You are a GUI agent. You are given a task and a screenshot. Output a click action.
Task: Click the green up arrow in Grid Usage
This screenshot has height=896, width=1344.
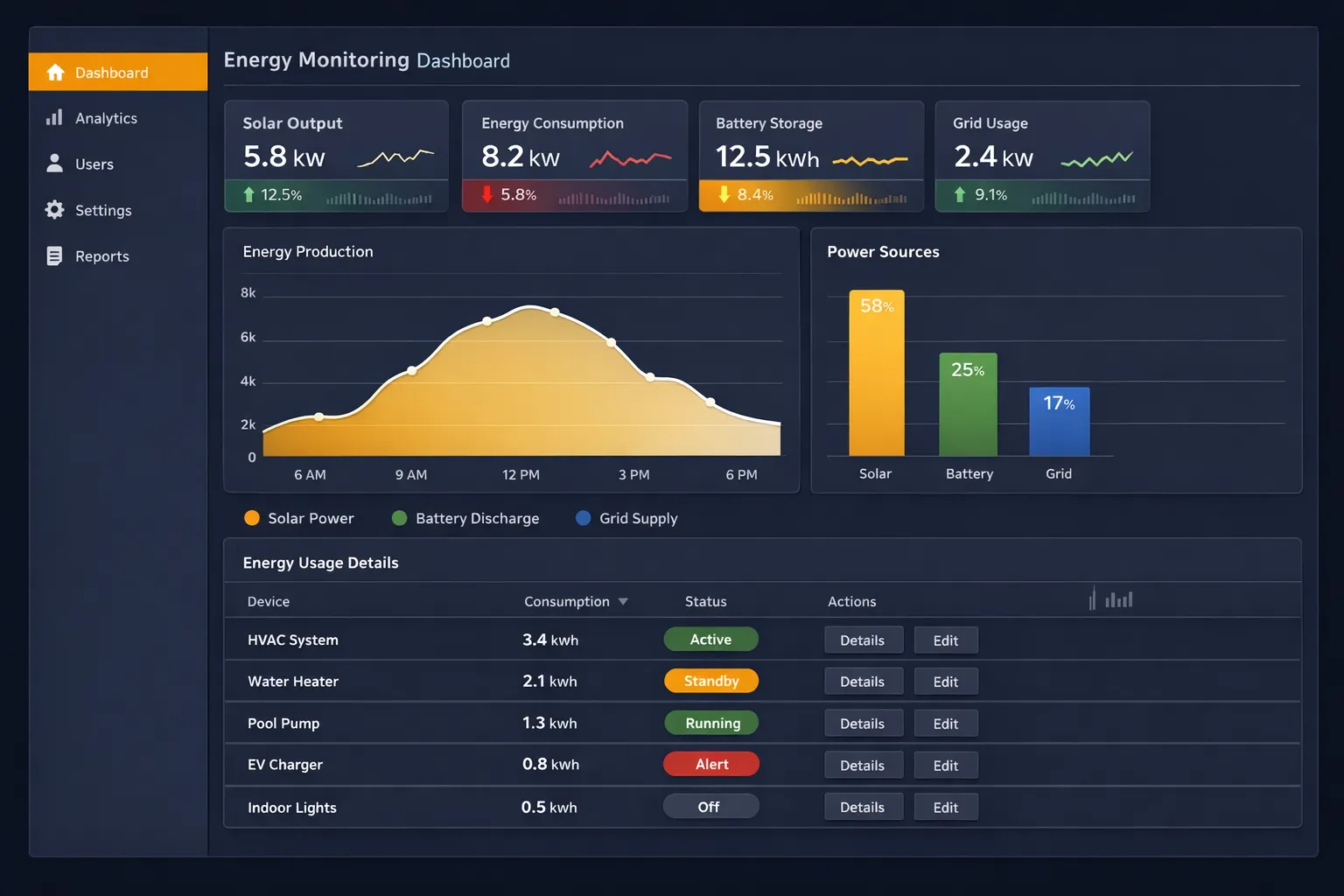960,194
